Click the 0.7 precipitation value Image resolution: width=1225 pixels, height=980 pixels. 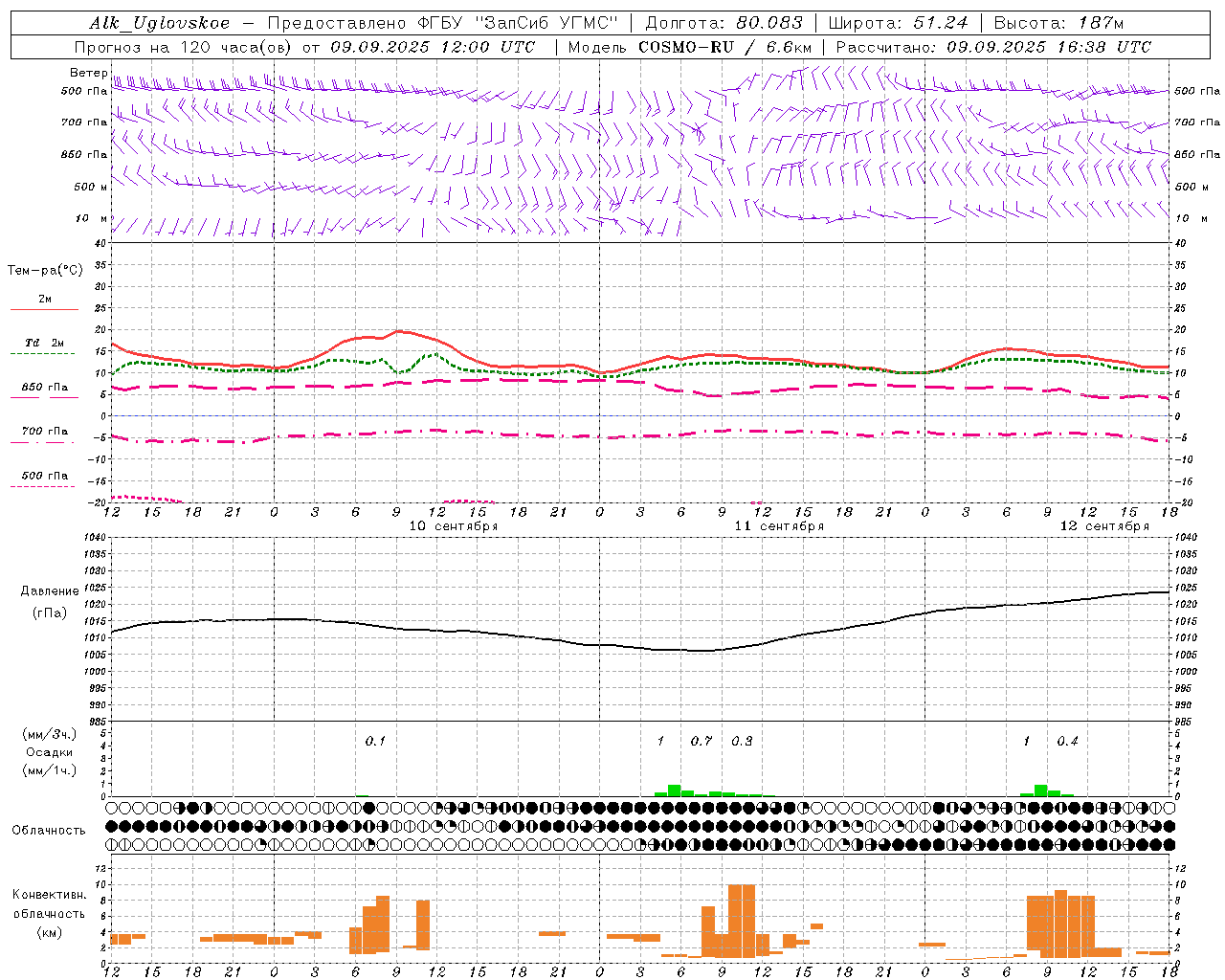tap(702, 741)
